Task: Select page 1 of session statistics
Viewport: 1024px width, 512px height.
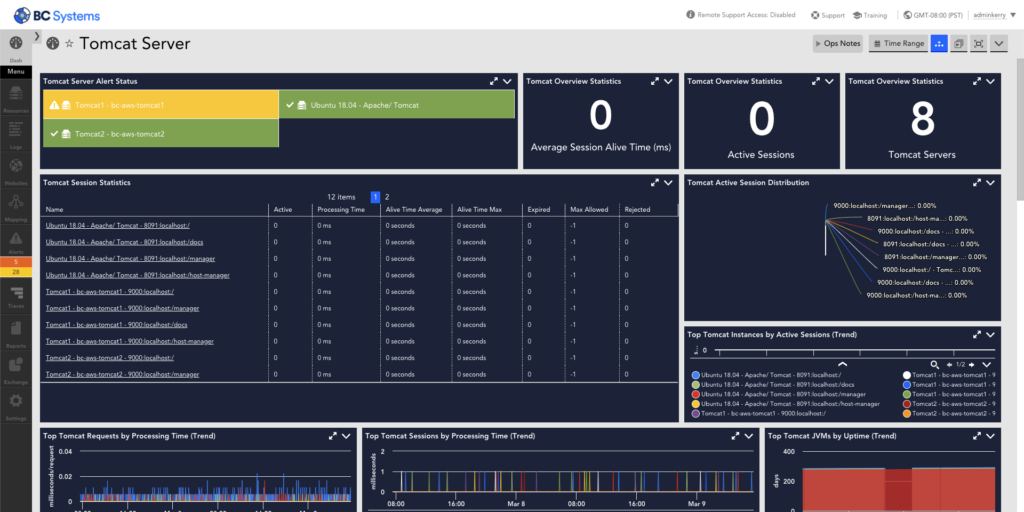Action: pyautogui.click(x=375, y=197)
